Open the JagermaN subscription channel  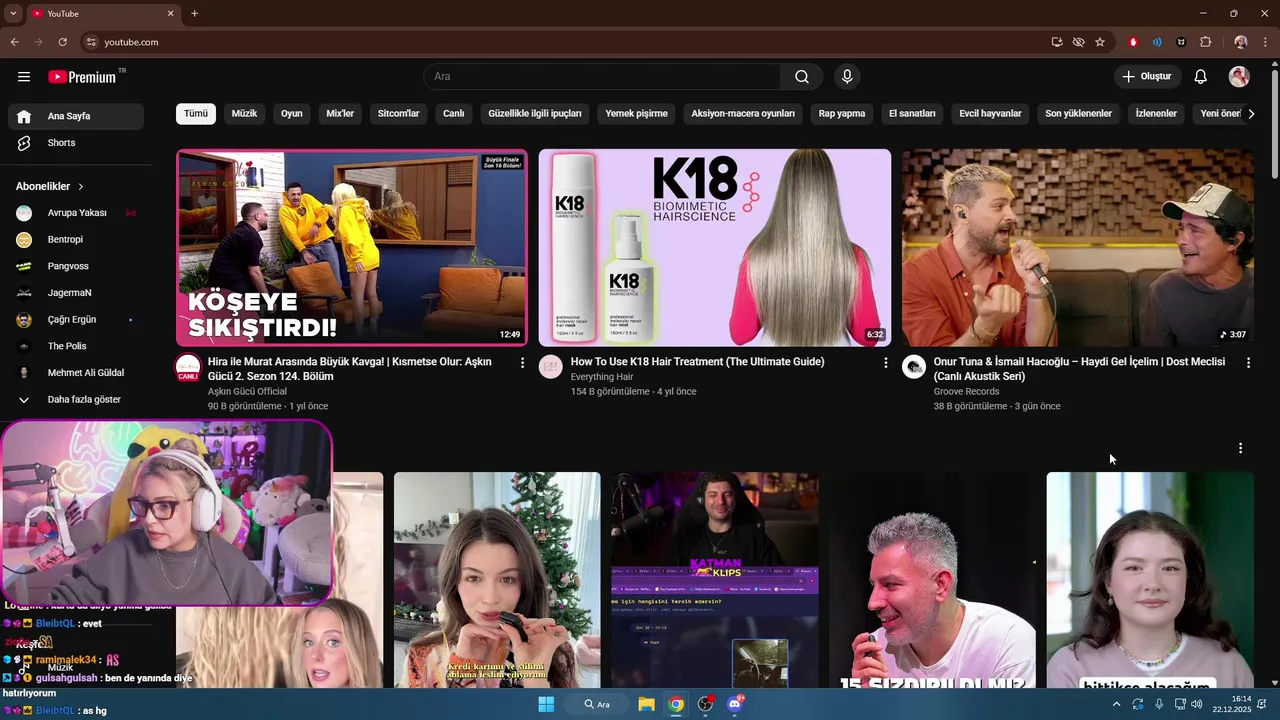pos(76,293)
